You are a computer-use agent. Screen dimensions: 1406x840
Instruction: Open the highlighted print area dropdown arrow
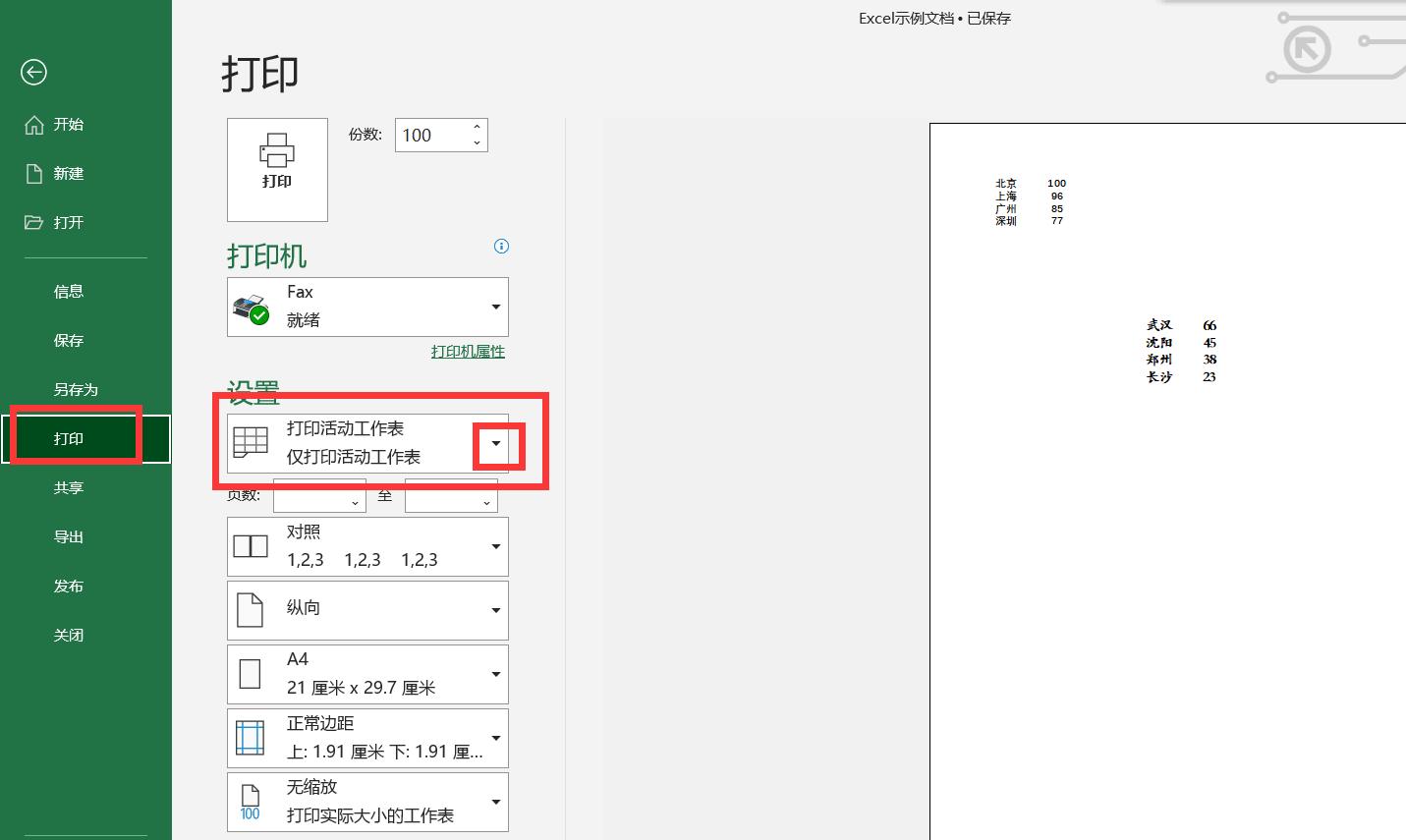pos(497,444)
